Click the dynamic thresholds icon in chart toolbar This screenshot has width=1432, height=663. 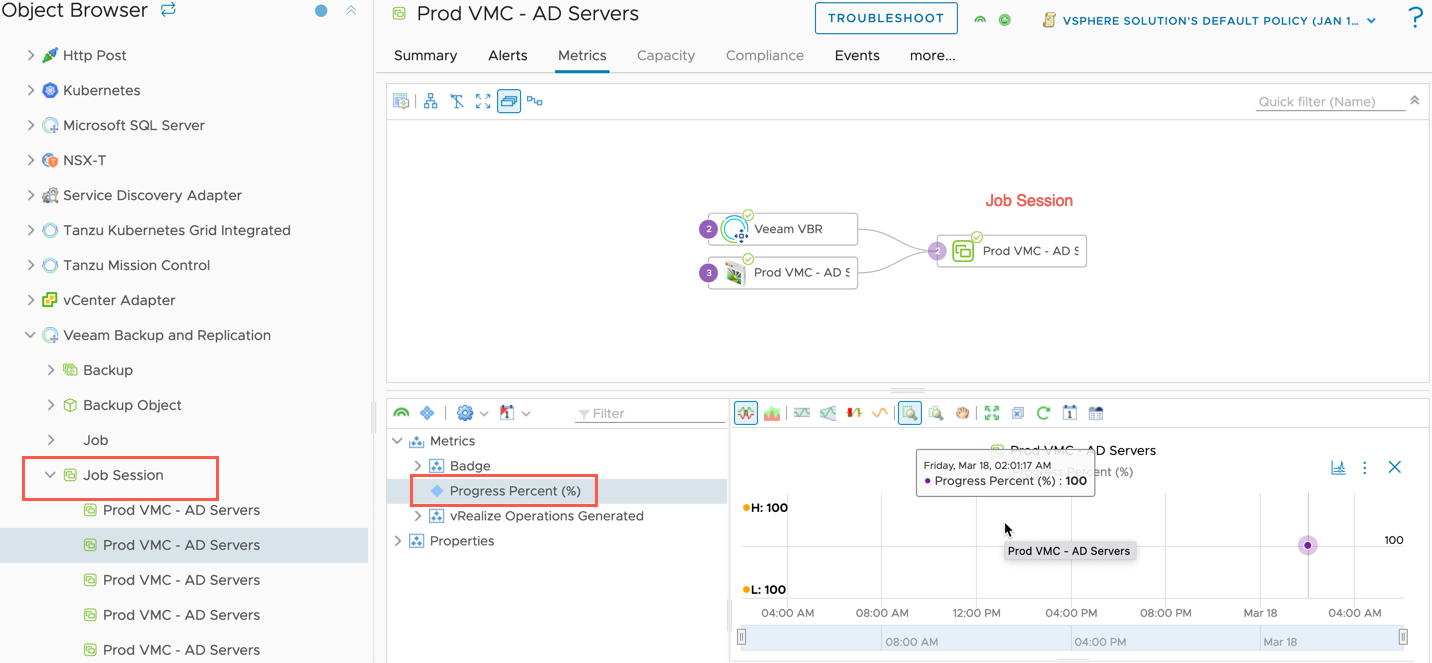(802, 413)
